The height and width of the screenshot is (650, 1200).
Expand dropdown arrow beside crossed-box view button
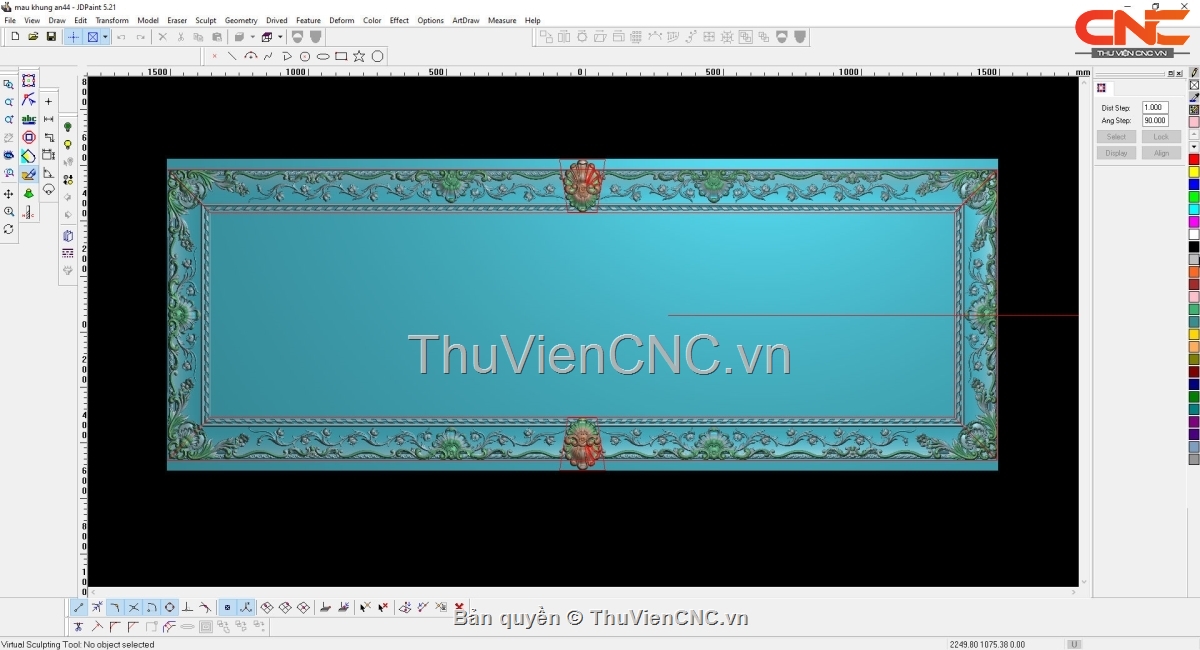(x=105, y=37)
